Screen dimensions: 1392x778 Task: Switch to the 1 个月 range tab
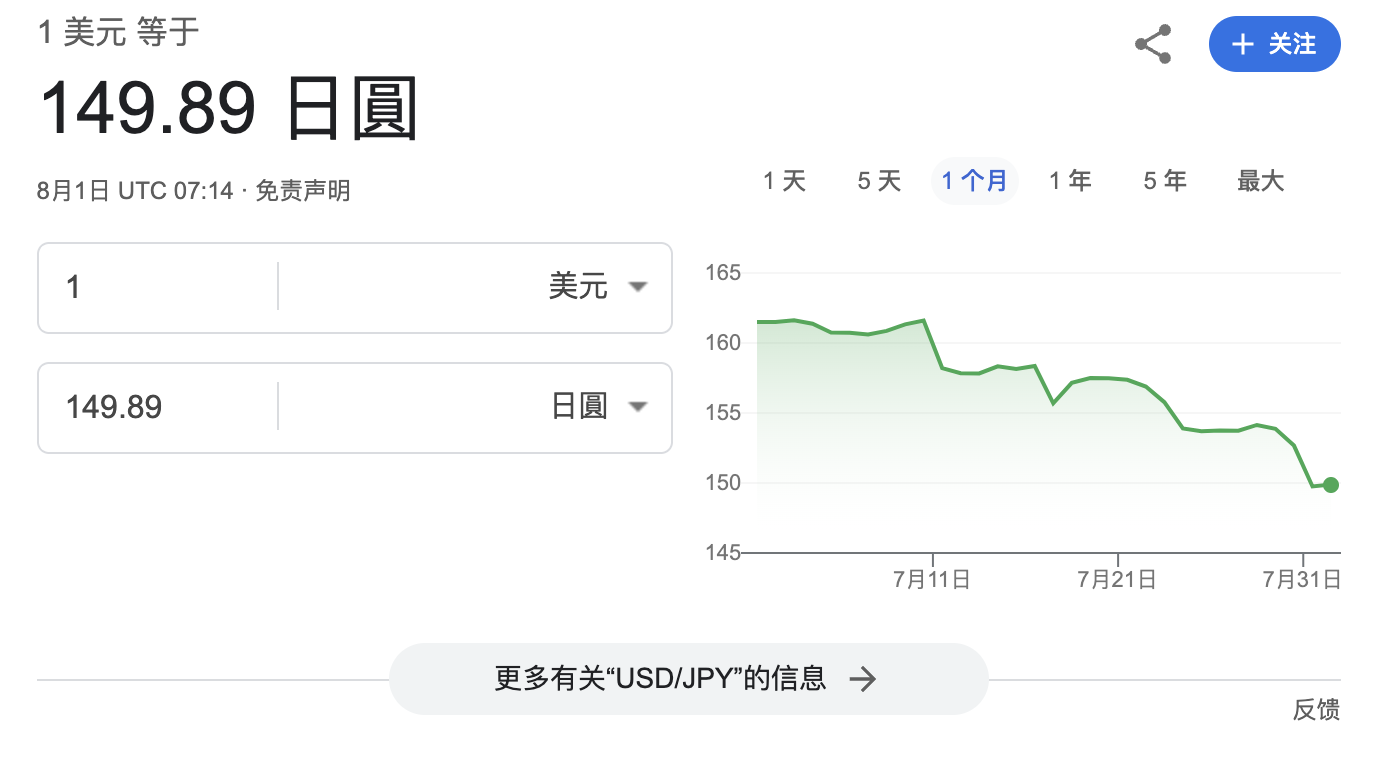974,181
